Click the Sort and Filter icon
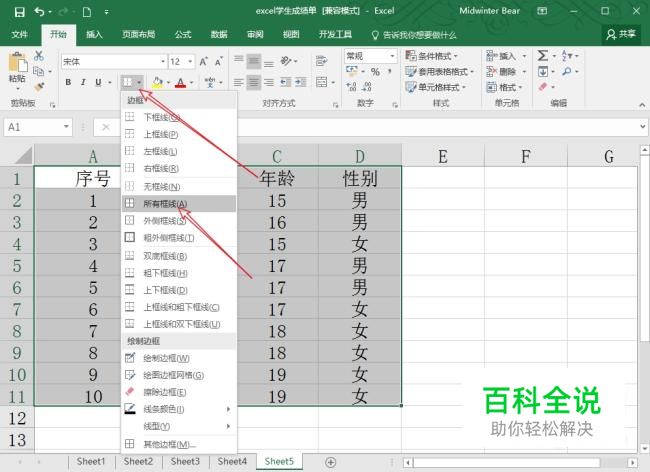Viewport: 650px width, 472px height. [x=567, y=56]
